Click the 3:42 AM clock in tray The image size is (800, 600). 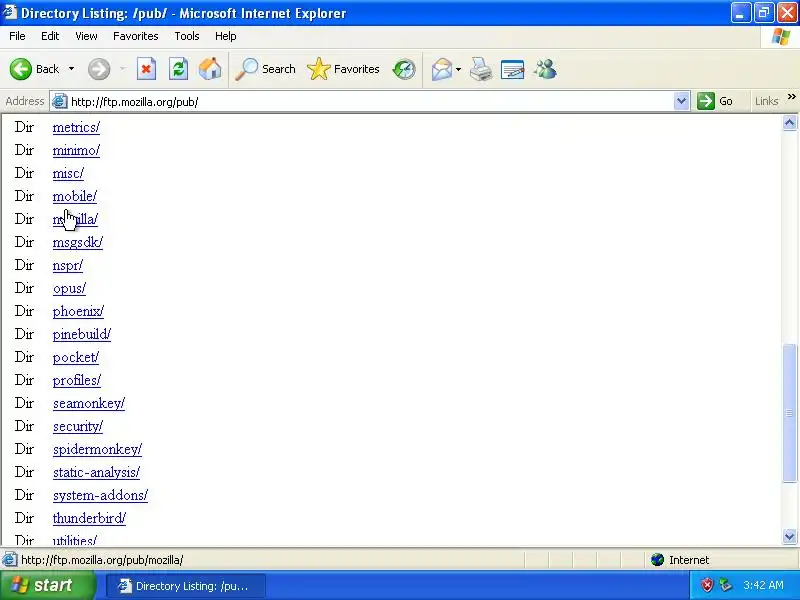(x=763, y=585)
